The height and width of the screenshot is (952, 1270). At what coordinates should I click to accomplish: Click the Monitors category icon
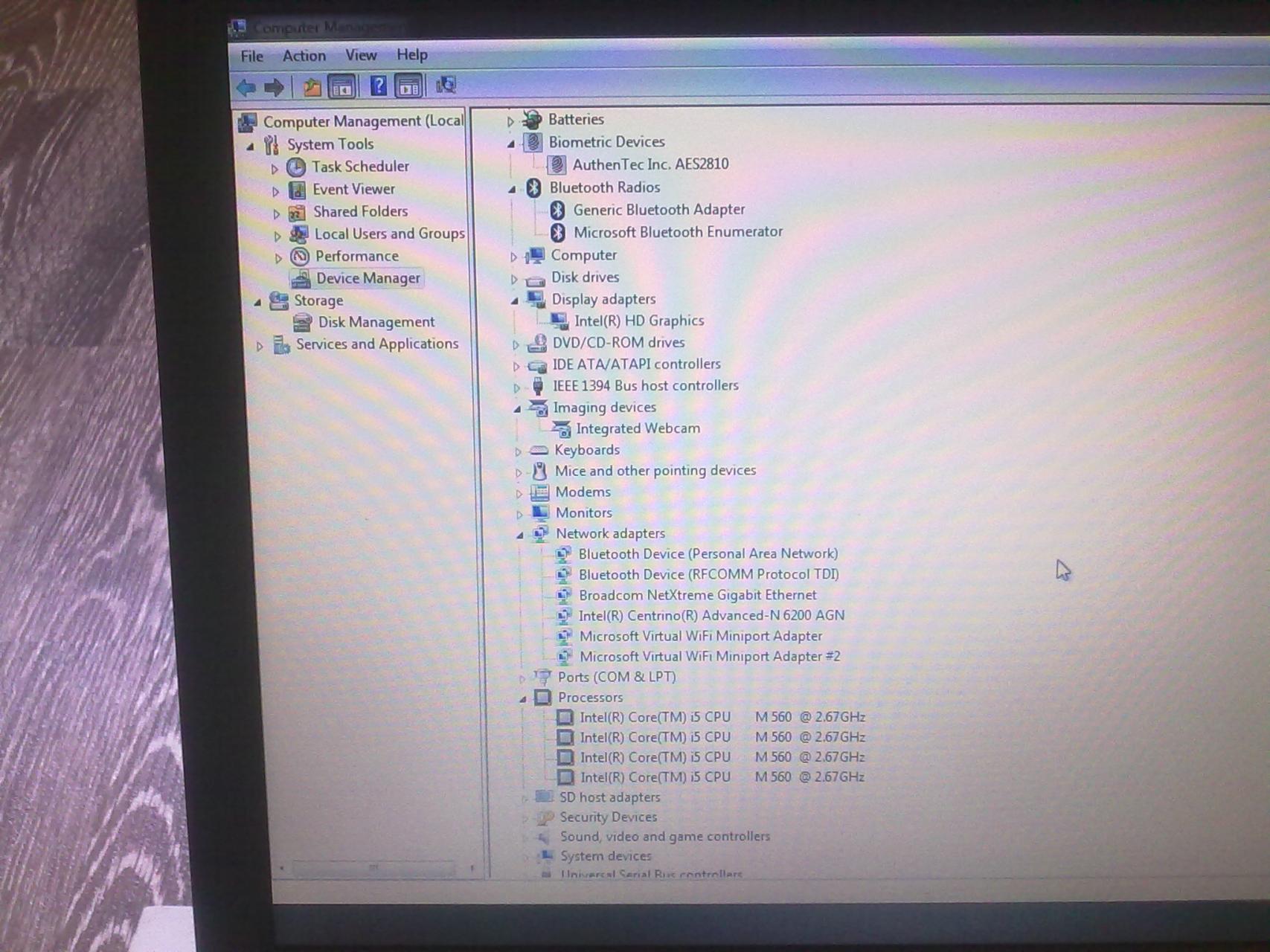coord(540,513)
